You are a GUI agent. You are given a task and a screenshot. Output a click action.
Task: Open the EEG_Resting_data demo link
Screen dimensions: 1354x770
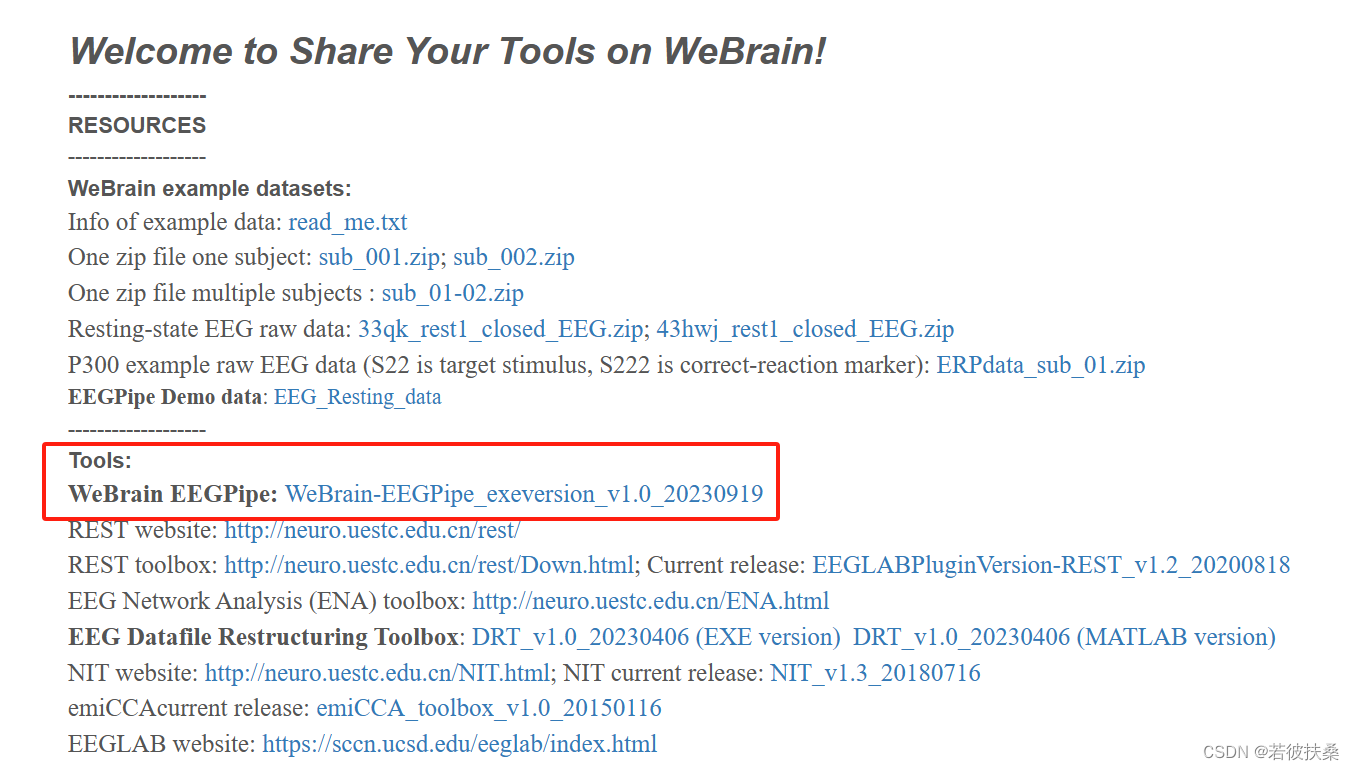[357, 397]
